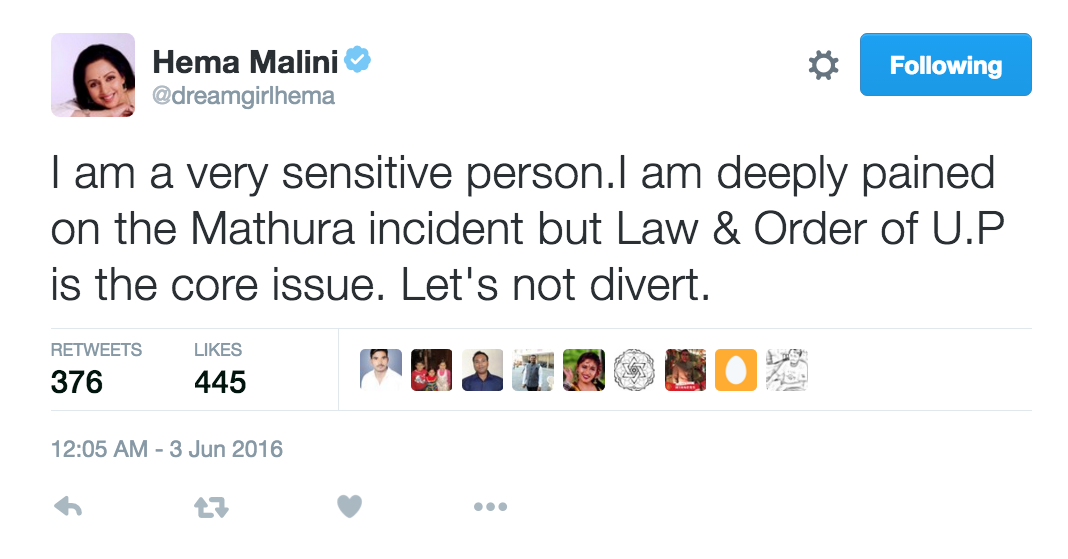This screenshot has height=559, width=1068.
Task: View the 445 likes list
Action: click(x=219, y=381)
